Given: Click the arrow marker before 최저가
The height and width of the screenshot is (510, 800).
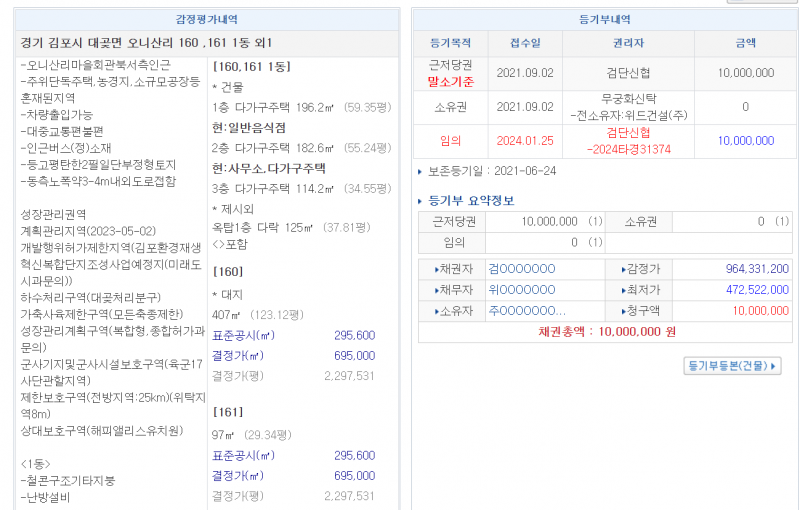Looking at the screenshot, I should (x=624, y=290).
